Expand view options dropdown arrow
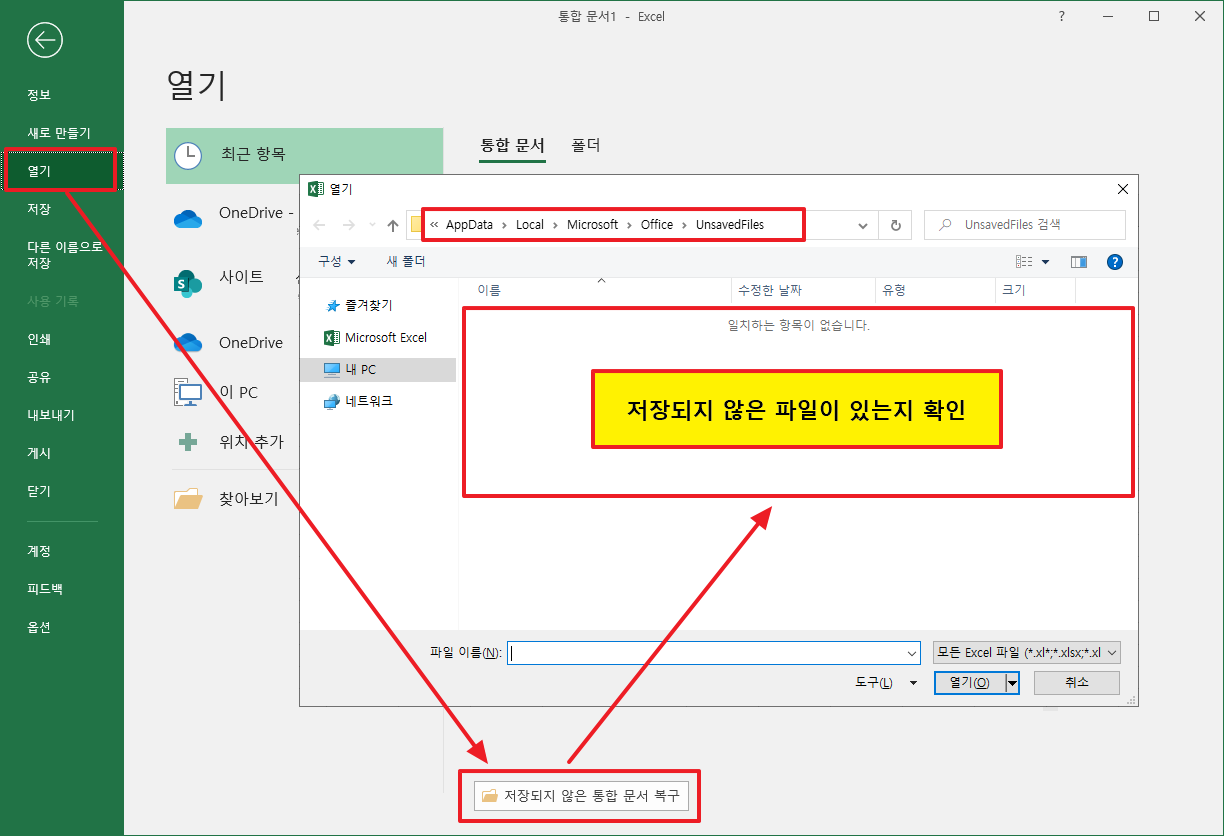Viewport: 1224px width, 836px height. (x=1045, y=262)
